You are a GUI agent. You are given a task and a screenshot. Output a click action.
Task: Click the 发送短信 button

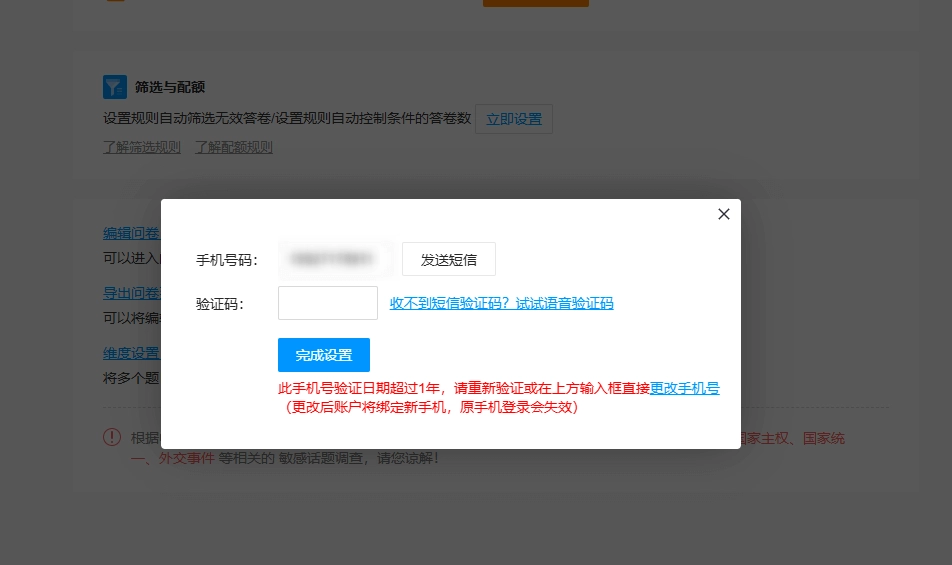click(x=449, y=259)
